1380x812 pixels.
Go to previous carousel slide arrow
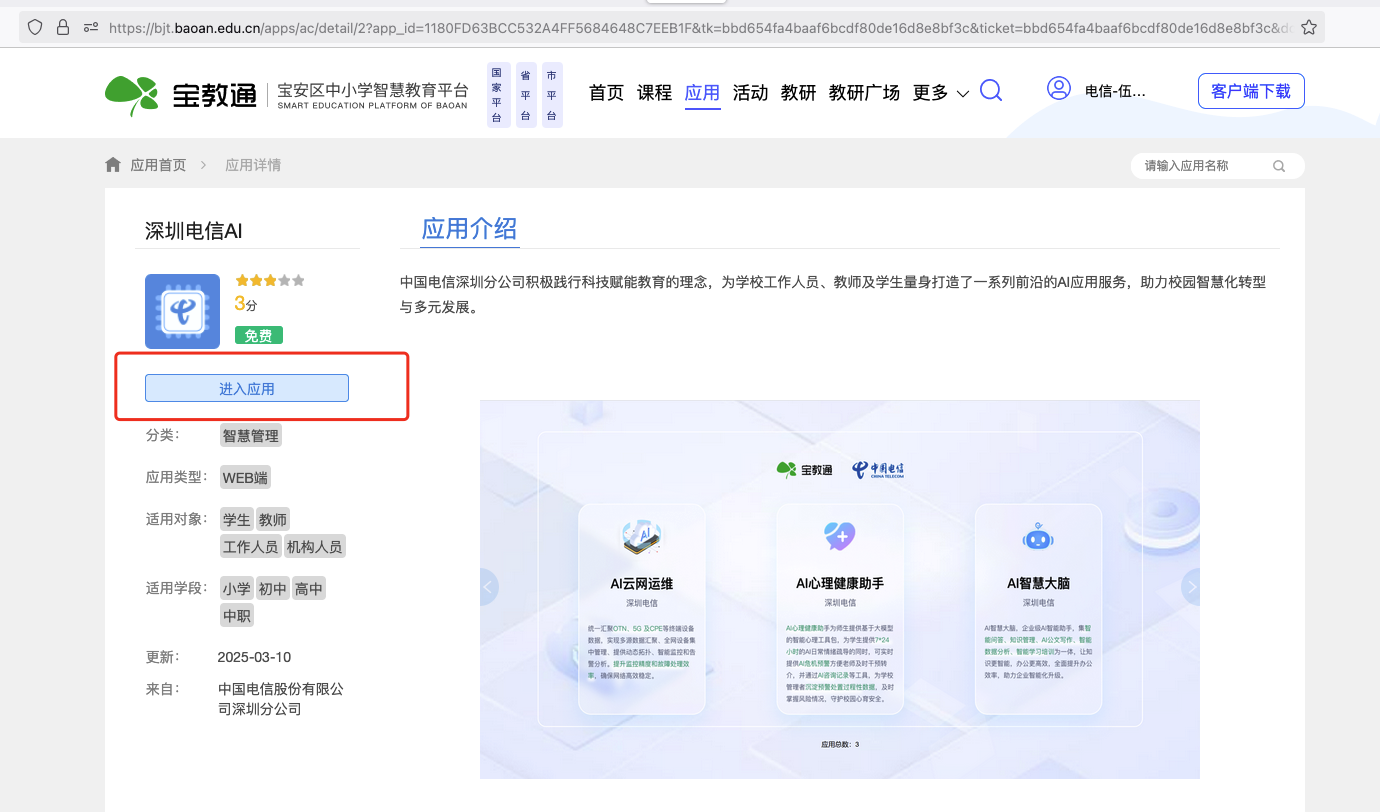[489, 587]
